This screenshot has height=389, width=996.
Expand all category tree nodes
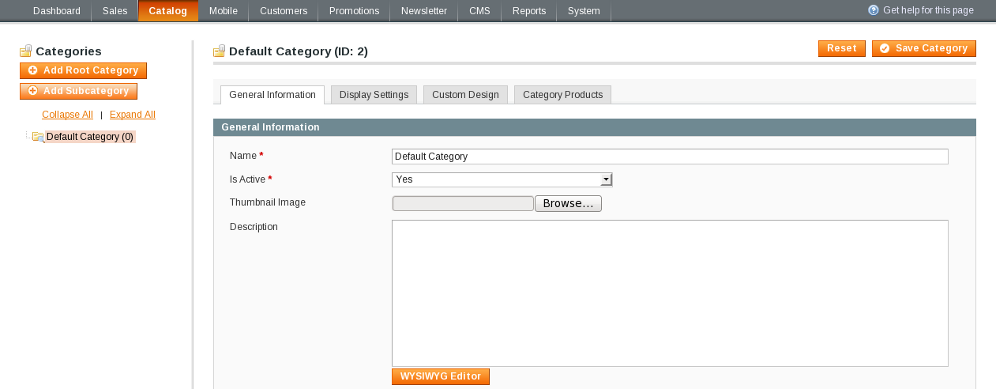(132, 114)
